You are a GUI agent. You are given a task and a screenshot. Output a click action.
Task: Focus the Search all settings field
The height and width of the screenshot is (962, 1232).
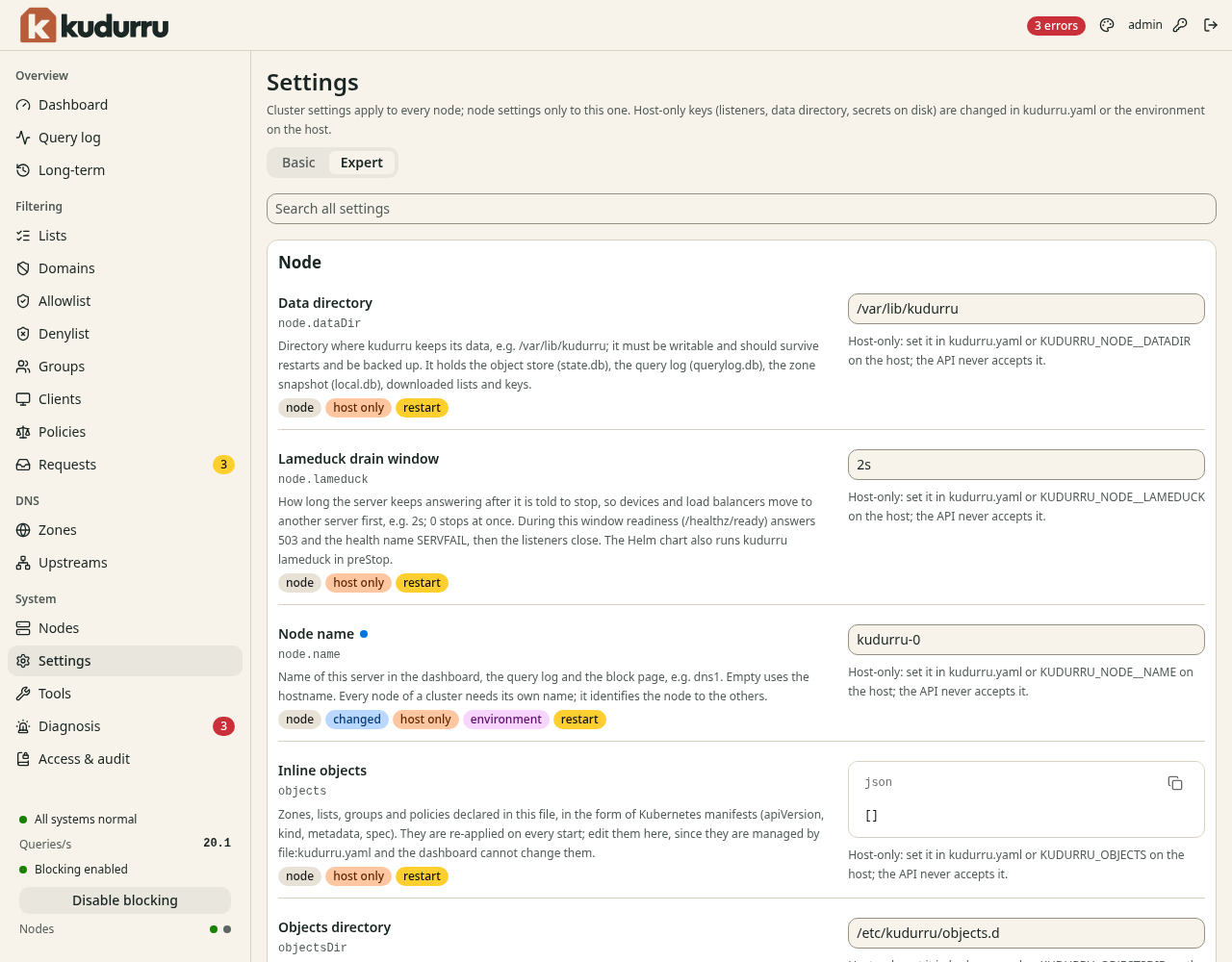pyautogui.click(x=741, y=209)
